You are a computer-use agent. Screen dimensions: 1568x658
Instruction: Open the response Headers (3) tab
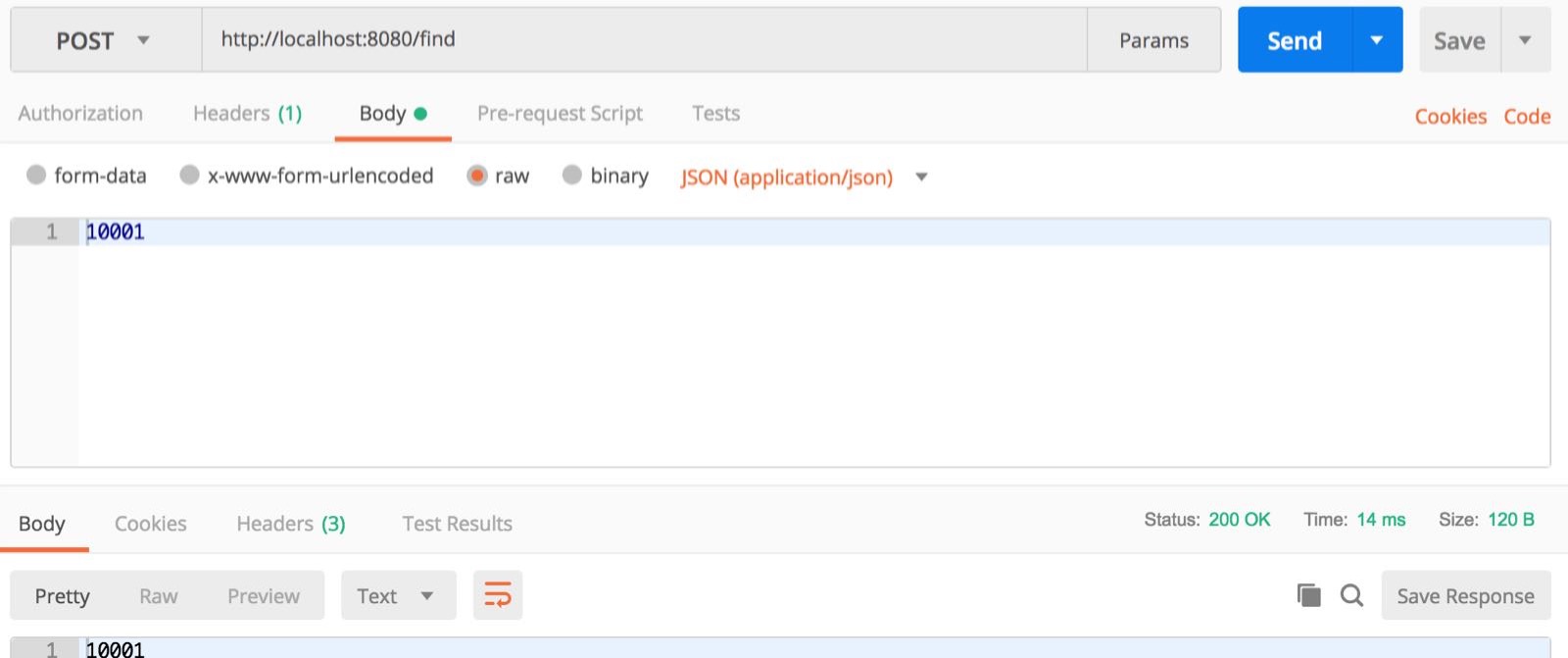tap(291, 524)
